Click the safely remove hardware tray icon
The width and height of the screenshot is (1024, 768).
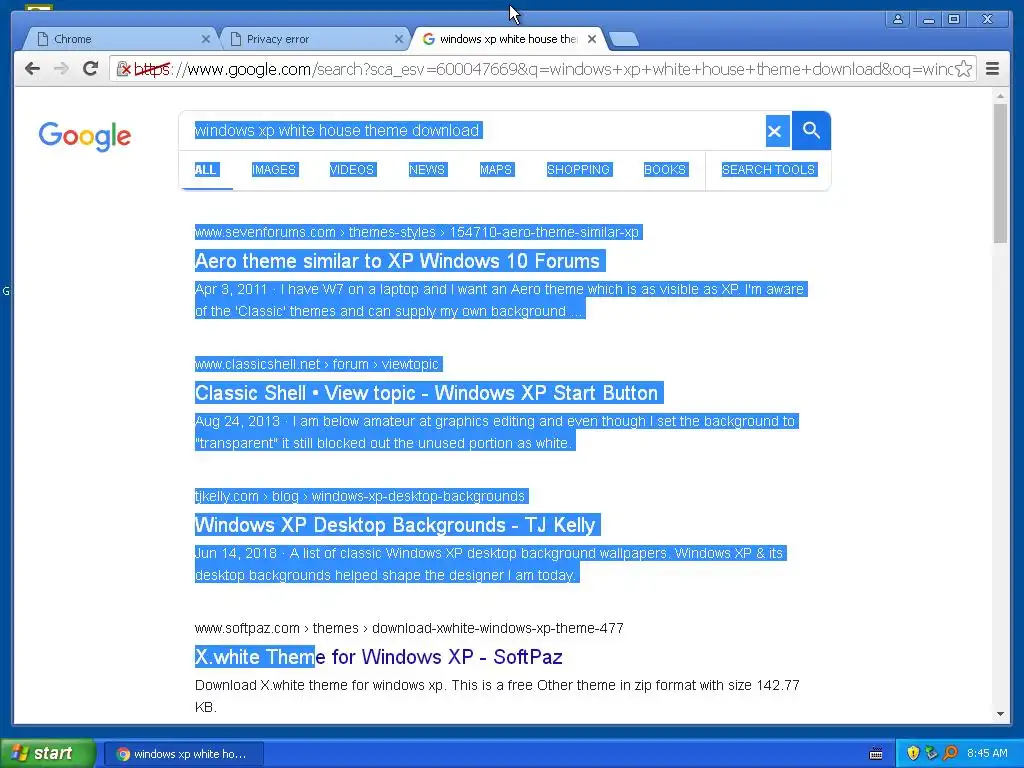(931, 753)
